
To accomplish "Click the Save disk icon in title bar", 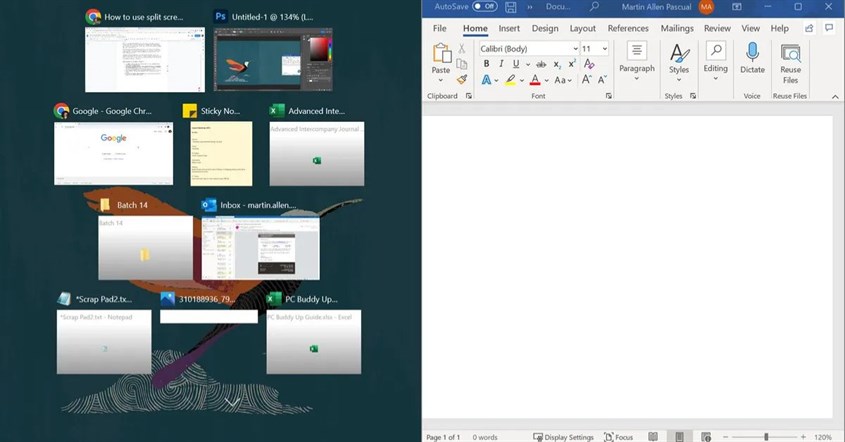I will 512,7.
